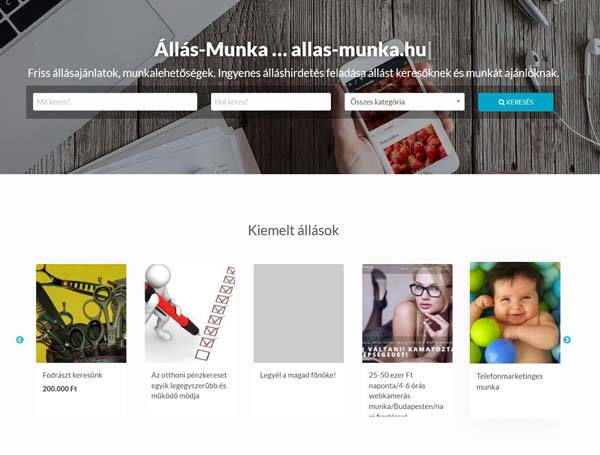Click the dropdown arrow in category selector
The image size is (600, 455).
click(x=458, y=102)
